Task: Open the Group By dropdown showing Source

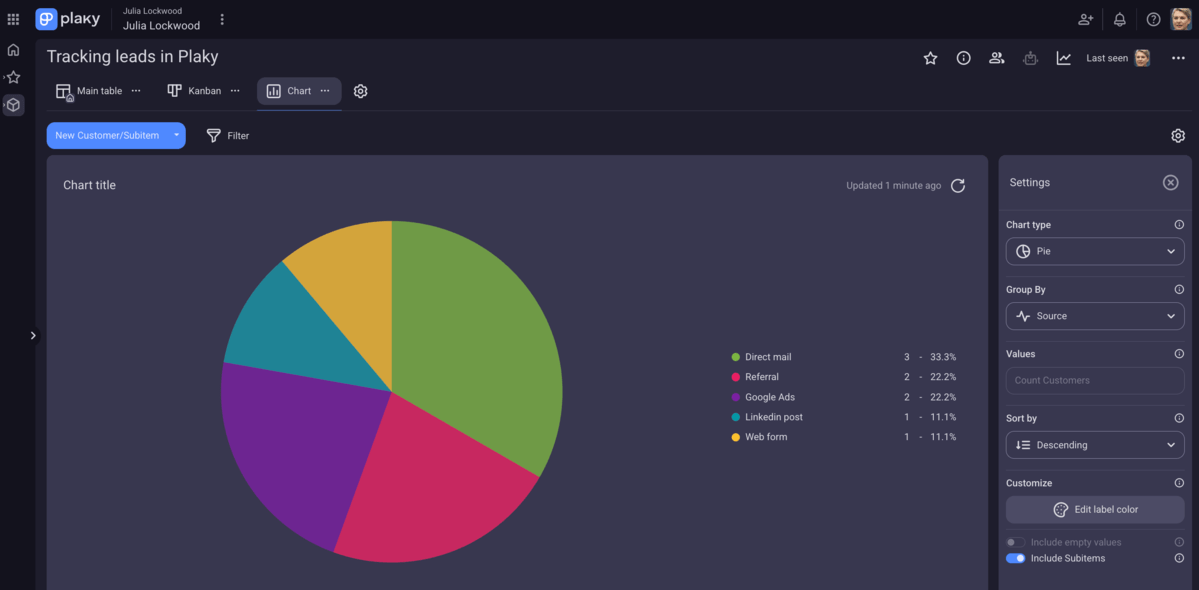Action: [1094, 316]
